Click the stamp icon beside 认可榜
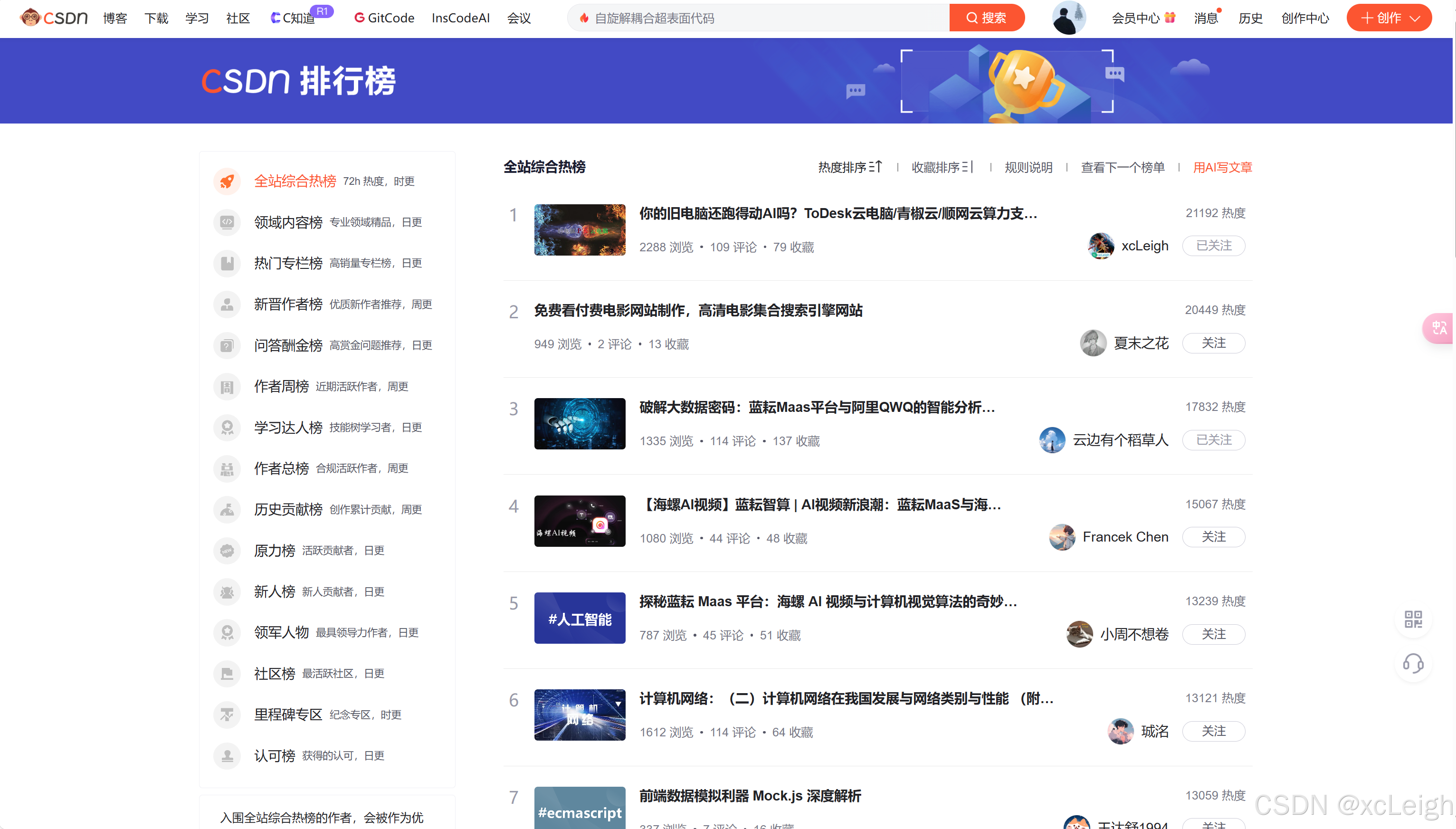1456x829 pixels. 227,755
